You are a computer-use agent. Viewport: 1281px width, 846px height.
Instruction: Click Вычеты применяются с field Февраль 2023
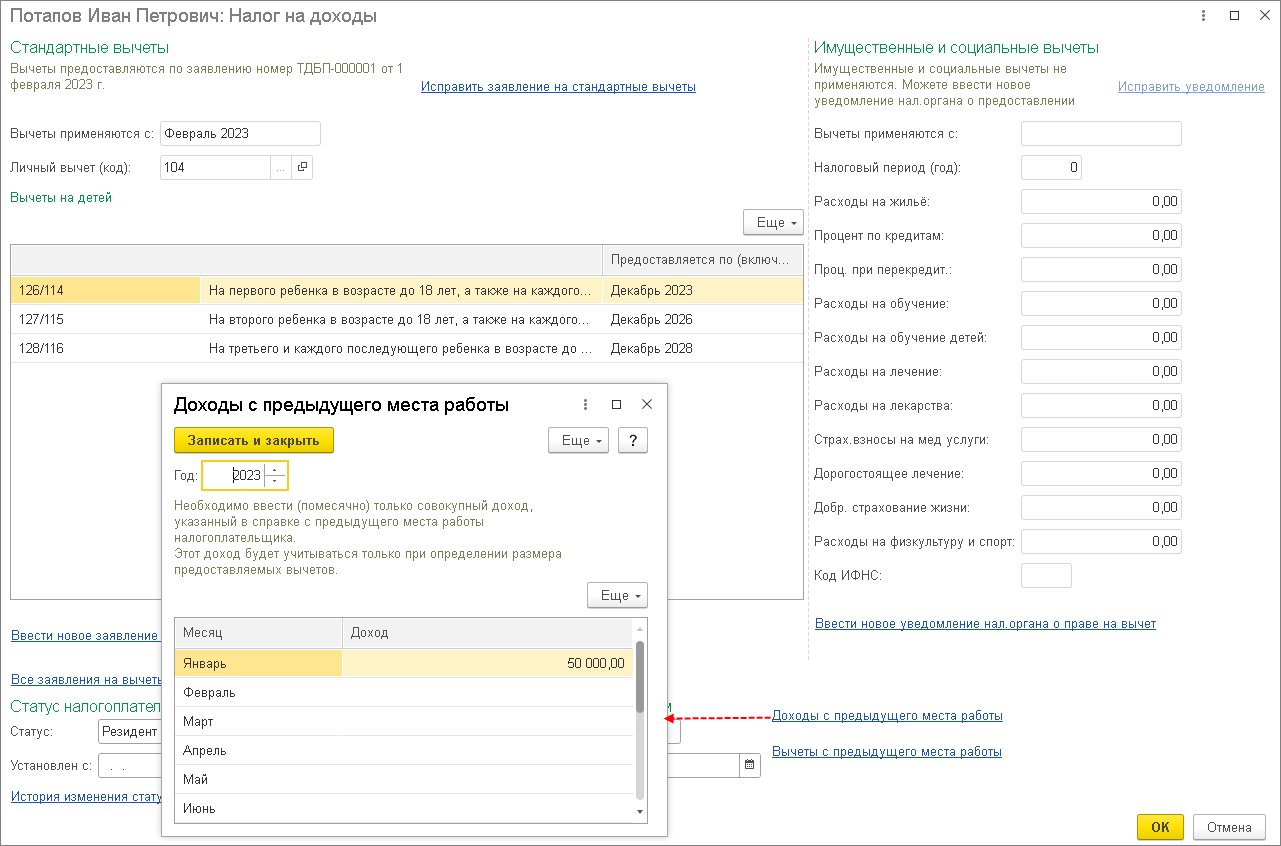pos(240,133)
